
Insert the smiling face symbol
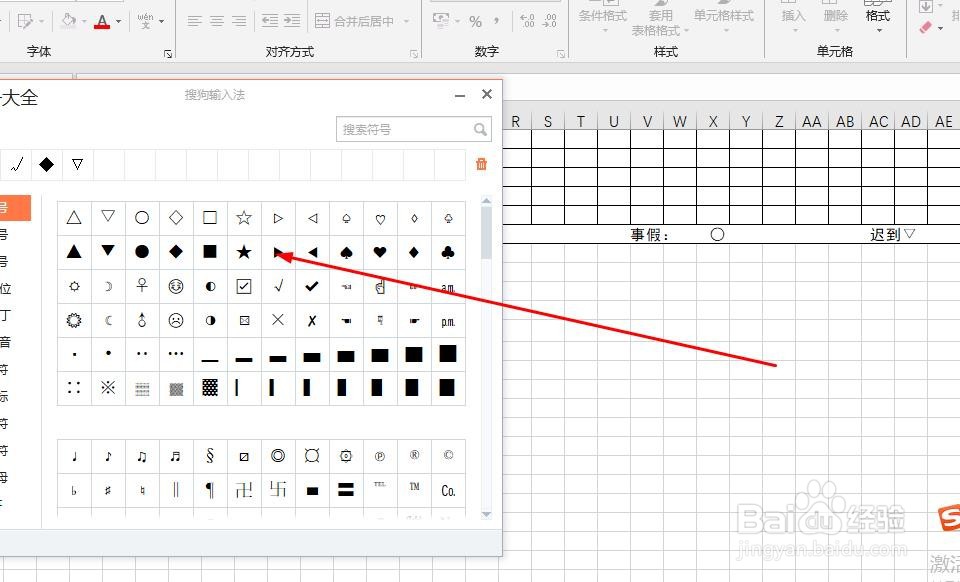[176, 286]
